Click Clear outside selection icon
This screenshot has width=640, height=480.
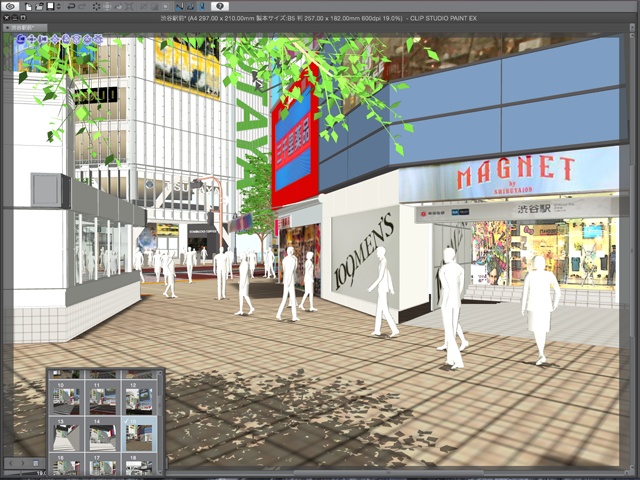tap(107, 7)
